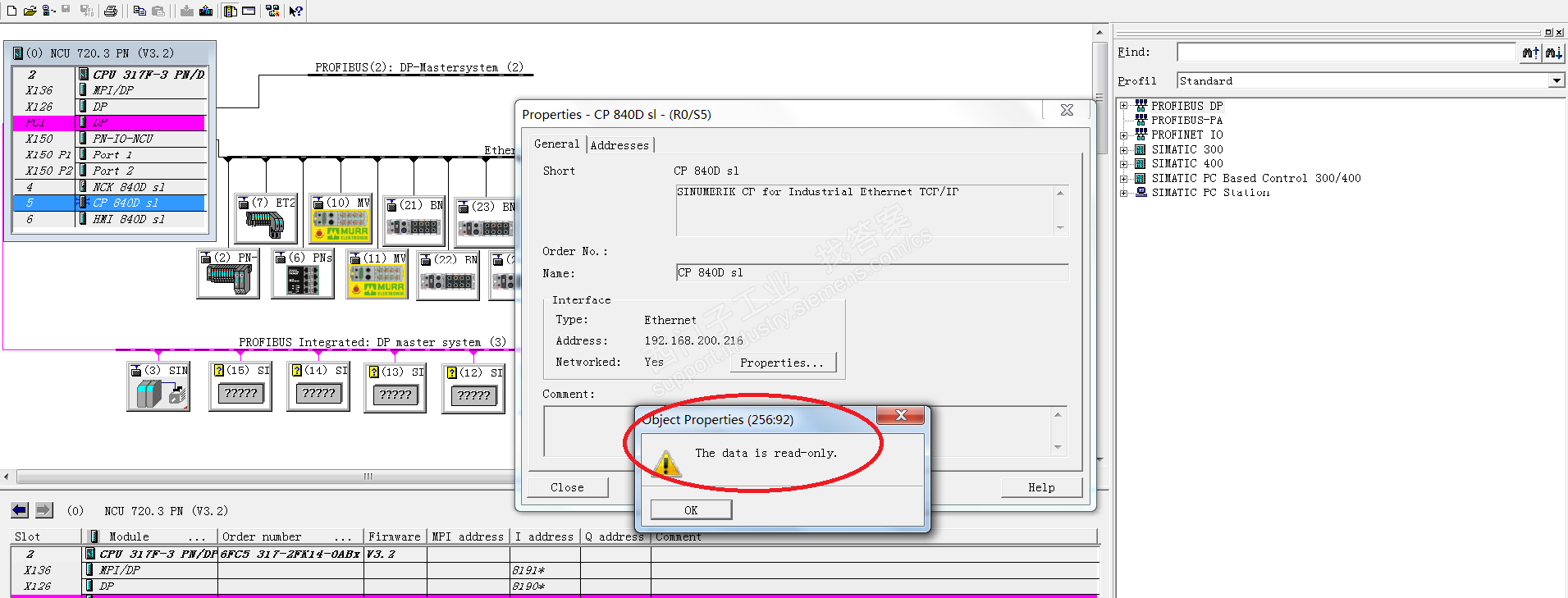The width and height of the screenshot is (1568, 598).
Task: Select the General tab
Action: click(x=556, y=144)
